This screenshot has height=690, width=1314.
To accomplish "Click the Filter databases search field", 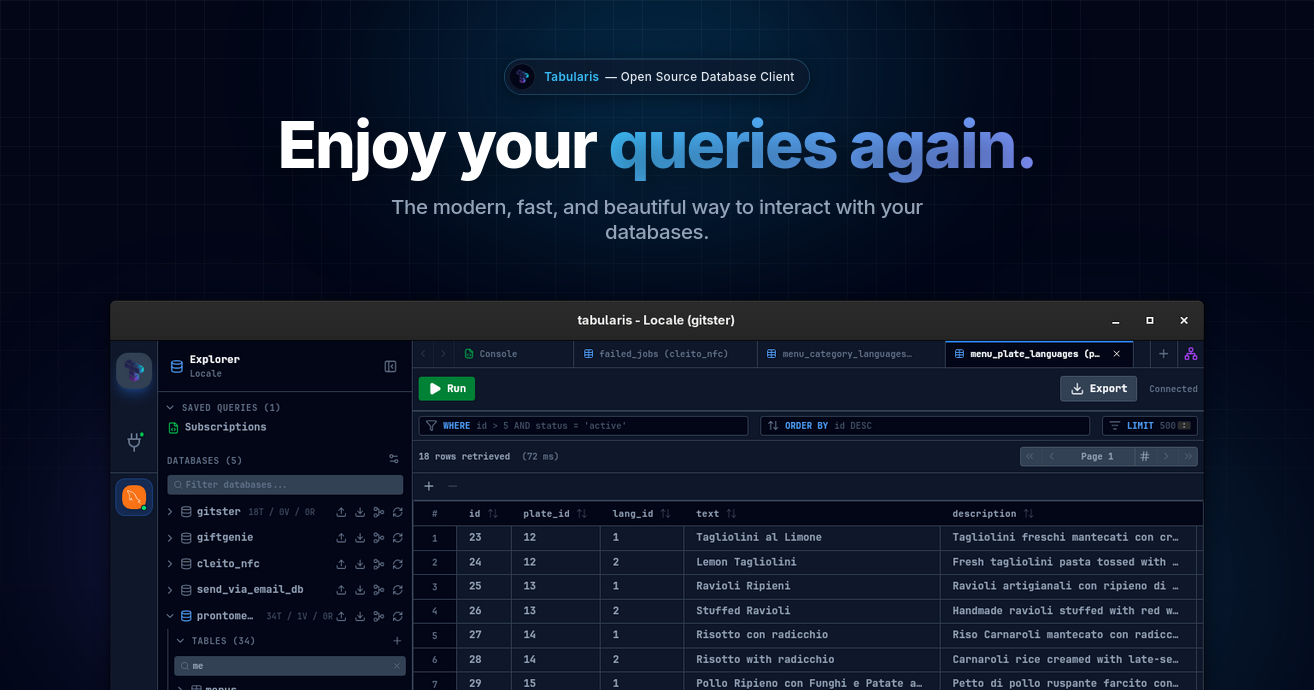I will tap(286, 485).
